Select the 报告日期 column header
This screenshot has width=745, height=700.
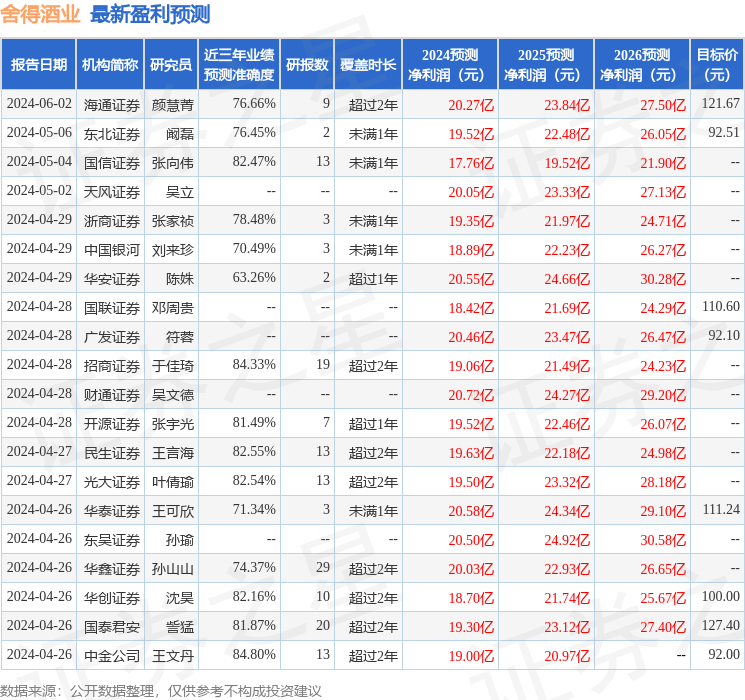(x=39, y=65)
